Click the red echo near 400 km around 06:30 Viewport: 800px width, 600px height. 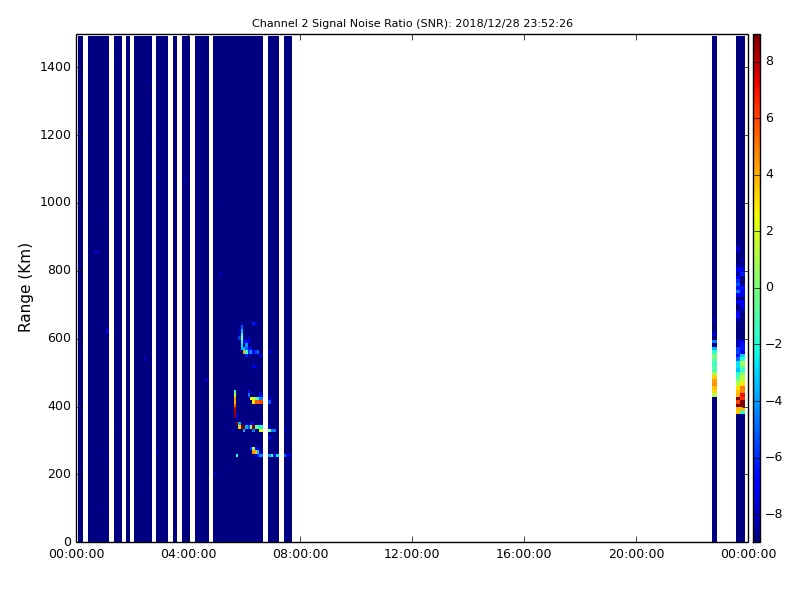point(258,402)
